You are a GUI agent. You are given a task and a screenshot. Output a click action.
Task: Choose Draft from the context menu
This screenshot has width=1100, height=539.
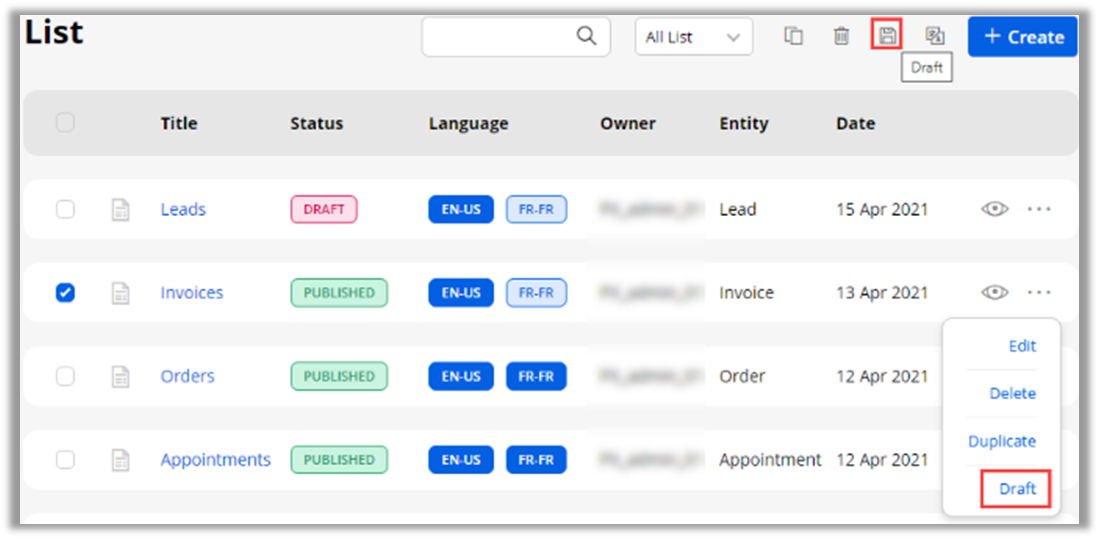click(1017, 489)
